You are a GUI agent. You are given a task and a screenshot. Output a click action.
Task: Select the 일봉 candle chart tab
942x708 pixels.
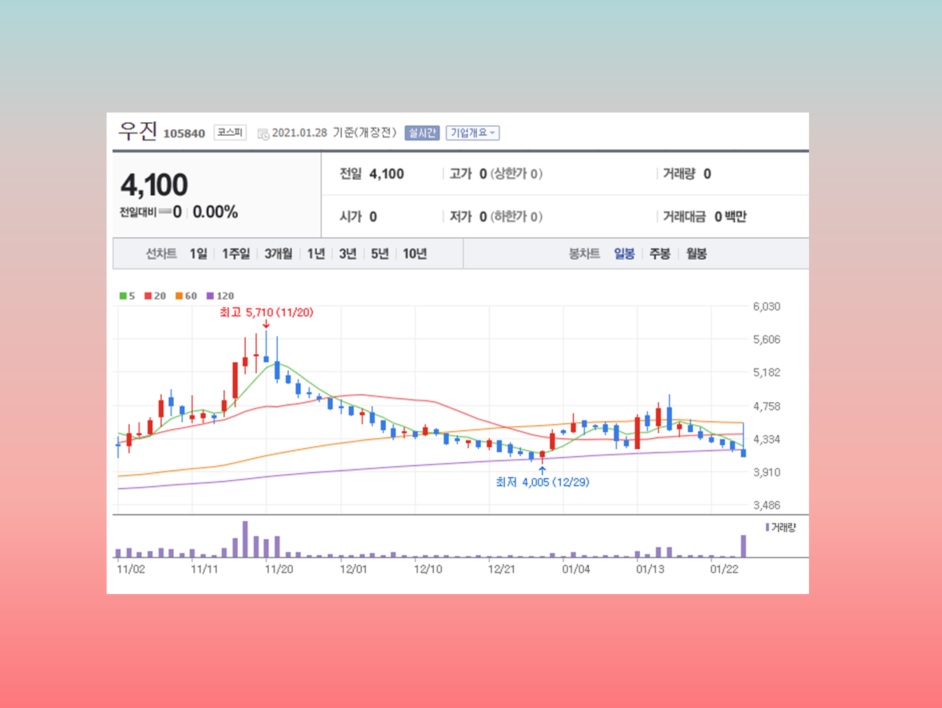[624, 254]
